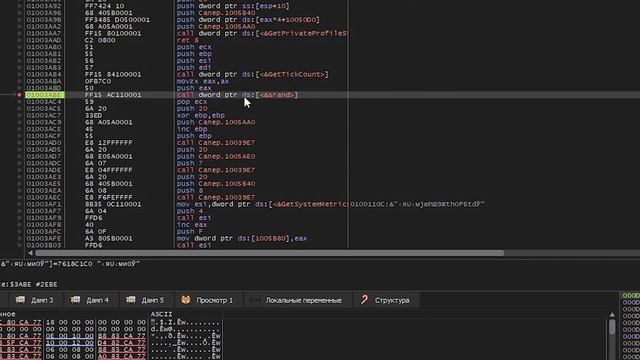Select bytes 'E8 F6FEFFFF'
The image size is (640, 360).
(x=109, y=198)
